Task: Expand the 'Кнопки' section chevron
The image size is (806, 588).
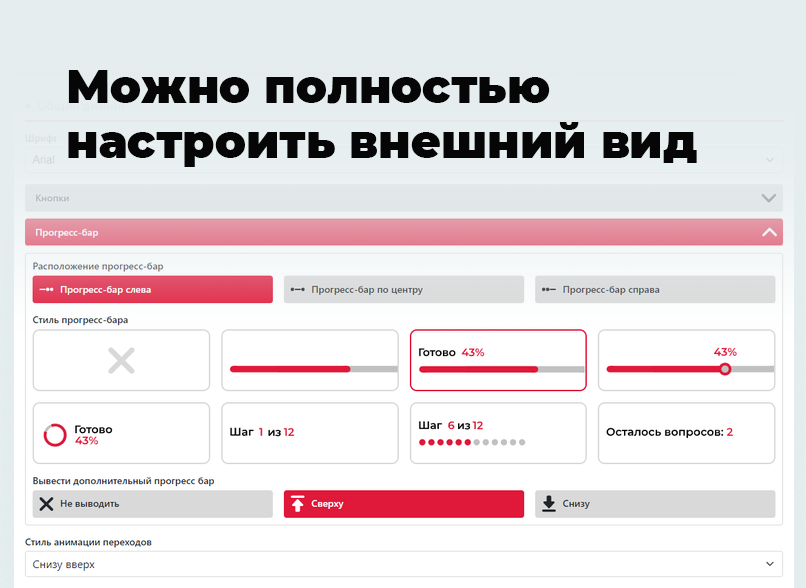Action: [x=768, y=198]
